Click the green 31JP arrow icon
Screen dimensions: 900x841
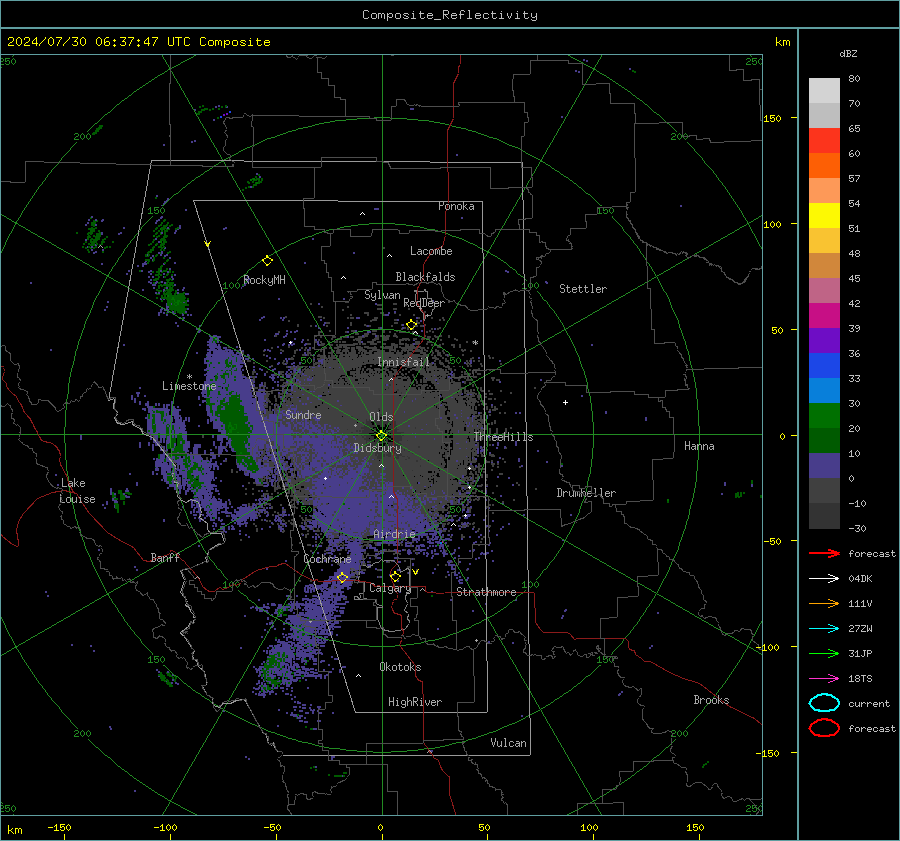[824, 653]
